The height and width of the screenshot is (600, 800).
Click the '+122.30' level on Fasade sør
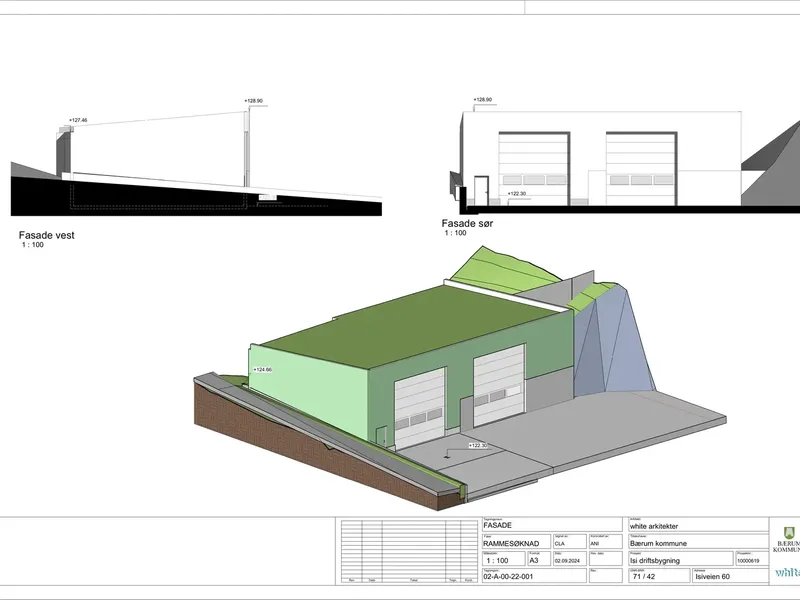point(516,194)
